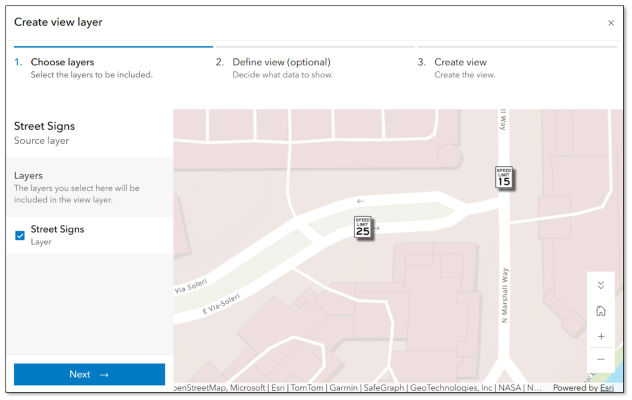Image resolution: width=632 pixels, height=400 pixels.
Task: Uncheck the Street Signs layer checkbox
Action: click(x=20, y=235)
